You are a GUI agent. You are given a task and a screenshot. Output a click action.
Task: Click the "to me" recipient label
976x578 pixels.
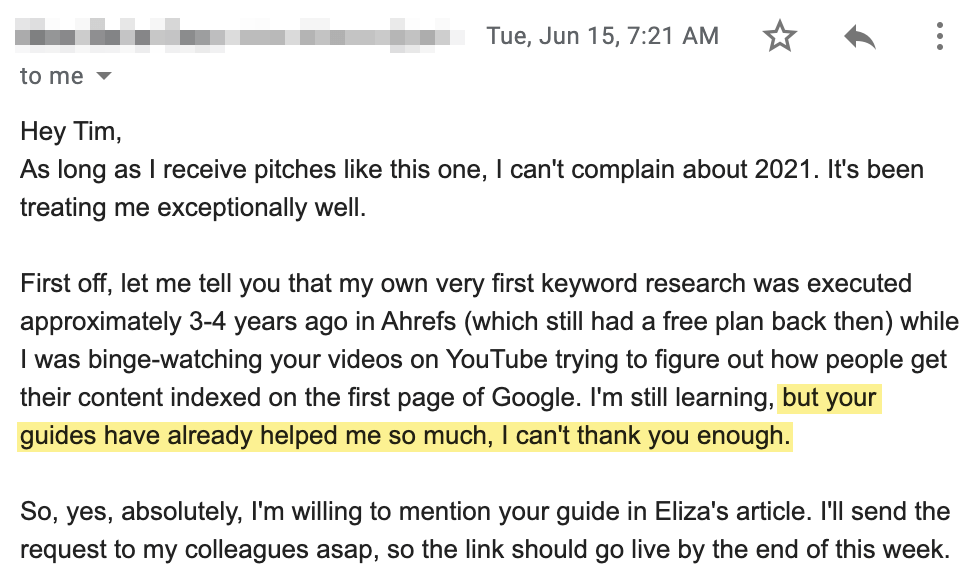(52, 77)
